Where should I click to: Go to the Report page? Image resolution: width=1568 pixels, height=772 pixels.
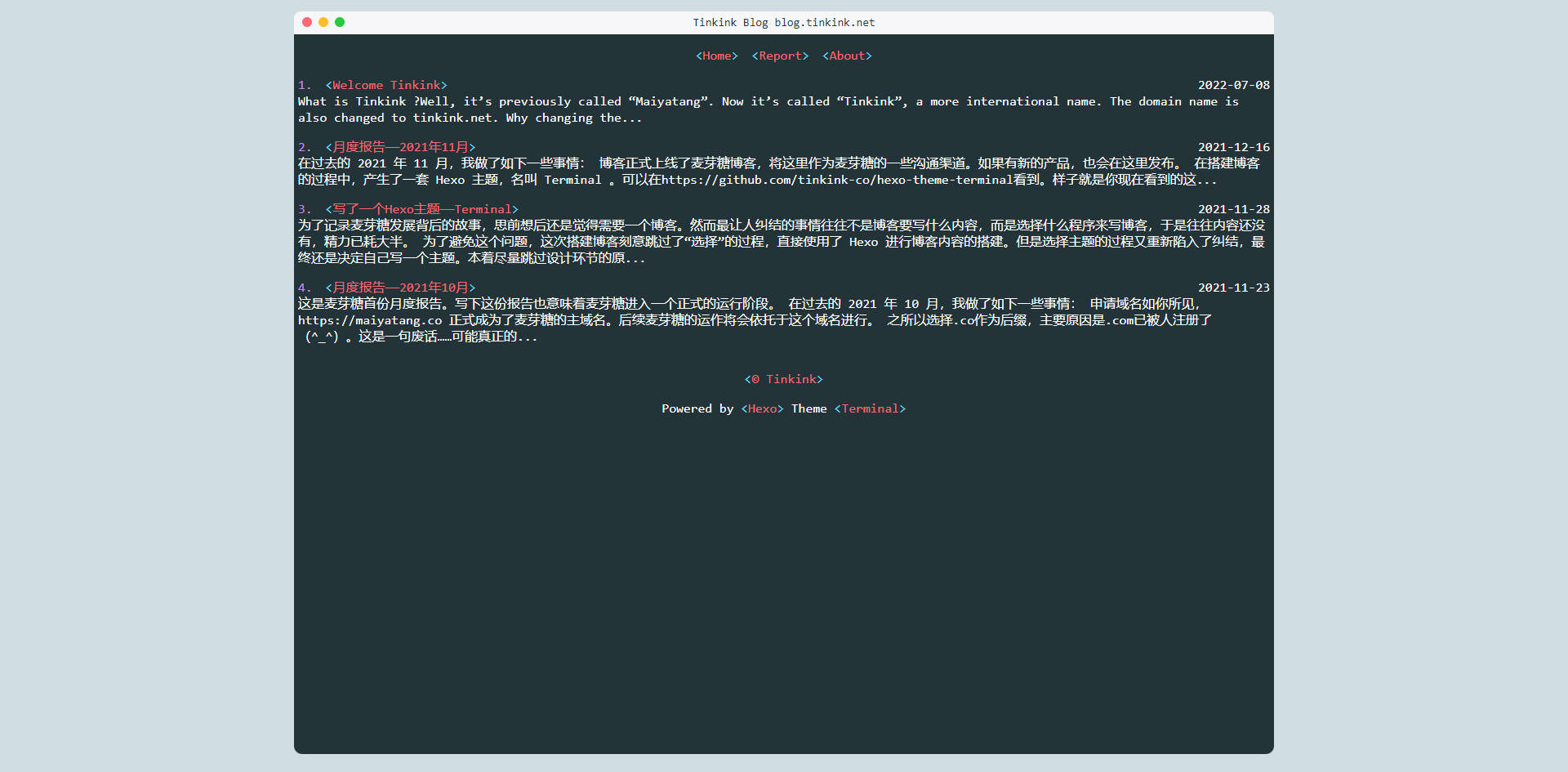[780, 56]
